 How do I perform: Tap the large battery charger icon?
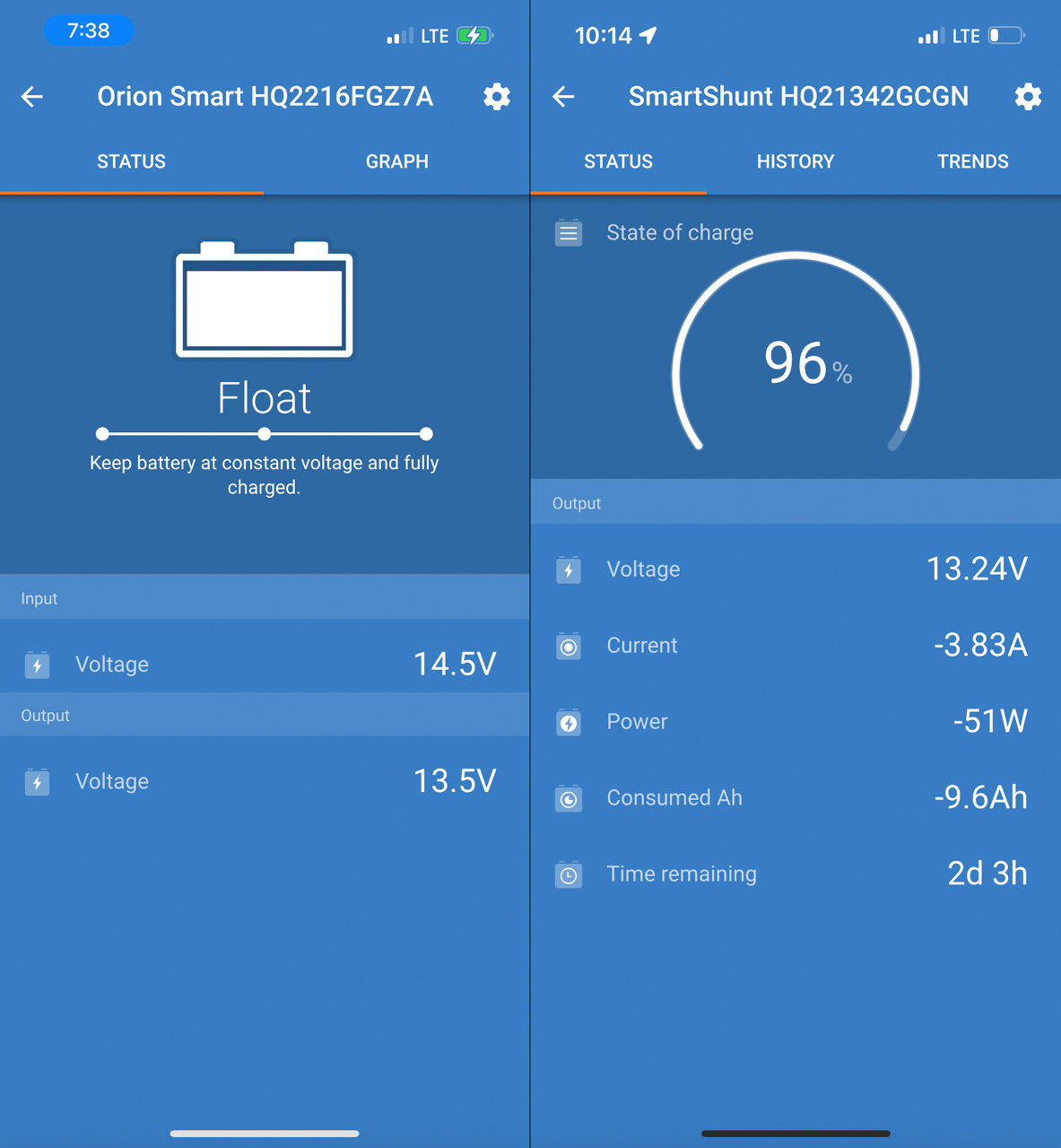coord(264,299)
